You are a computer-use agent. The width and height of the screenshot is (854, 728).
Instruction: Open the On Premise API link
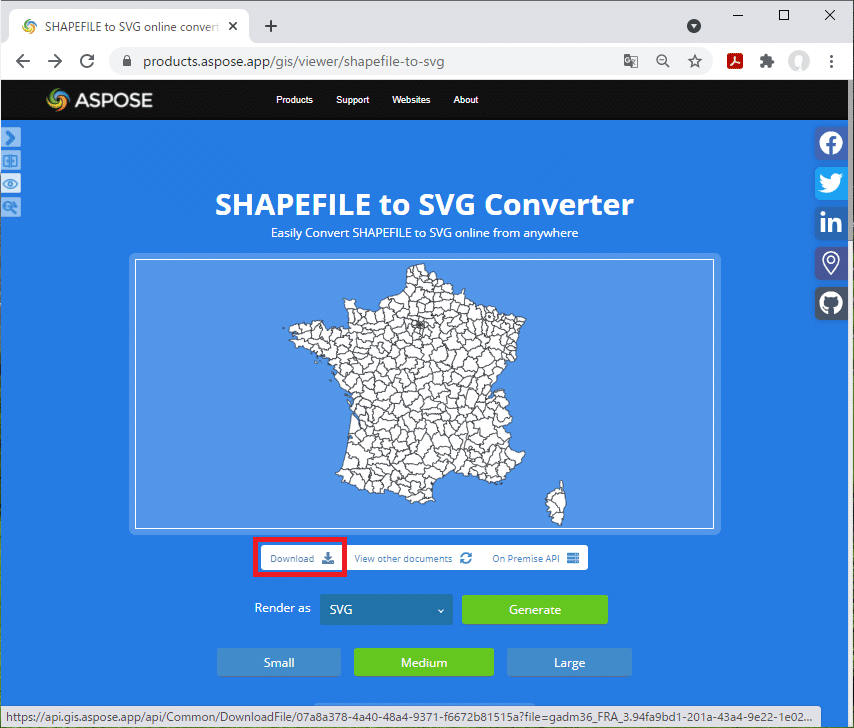(535, 558)
